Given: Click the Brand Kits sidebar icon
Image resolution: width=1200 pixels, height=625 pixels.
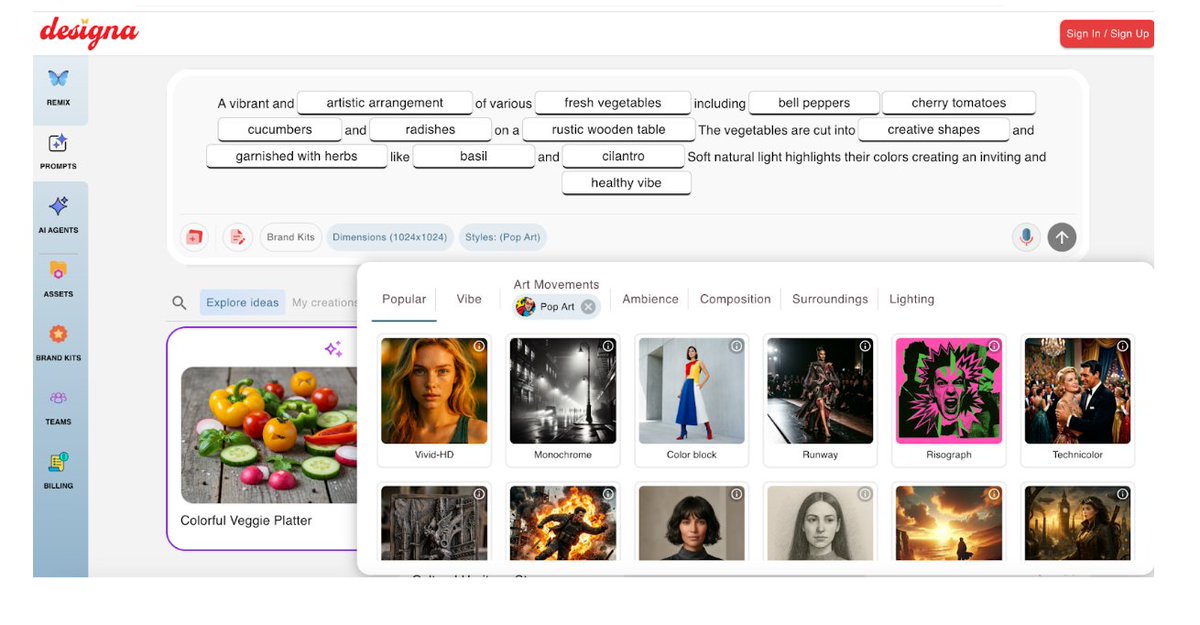Looking at the screenshot, I should pyautogui.click(x=58, y=338).
